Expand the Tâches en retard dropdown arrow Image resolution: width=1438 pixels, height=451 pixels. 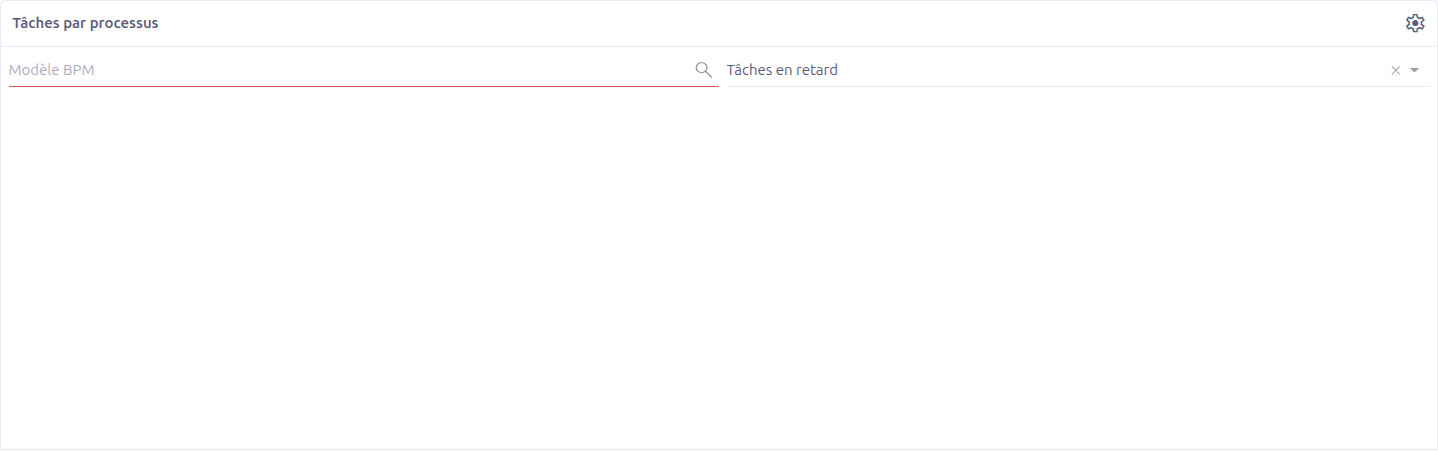1414,71
